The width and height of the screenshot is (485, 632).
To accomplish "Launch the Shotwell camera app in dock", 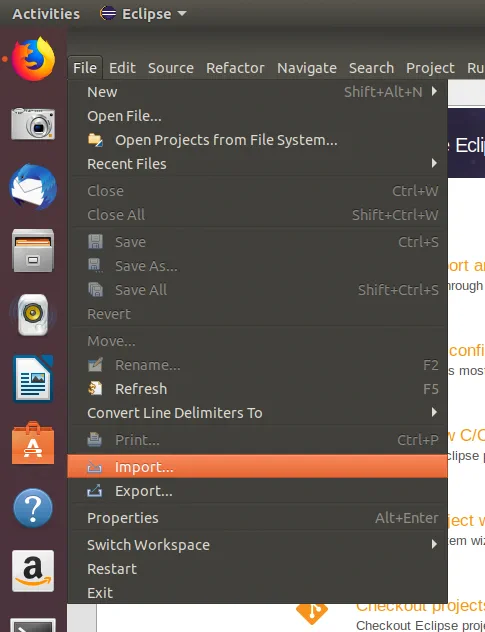I will 33,124.
